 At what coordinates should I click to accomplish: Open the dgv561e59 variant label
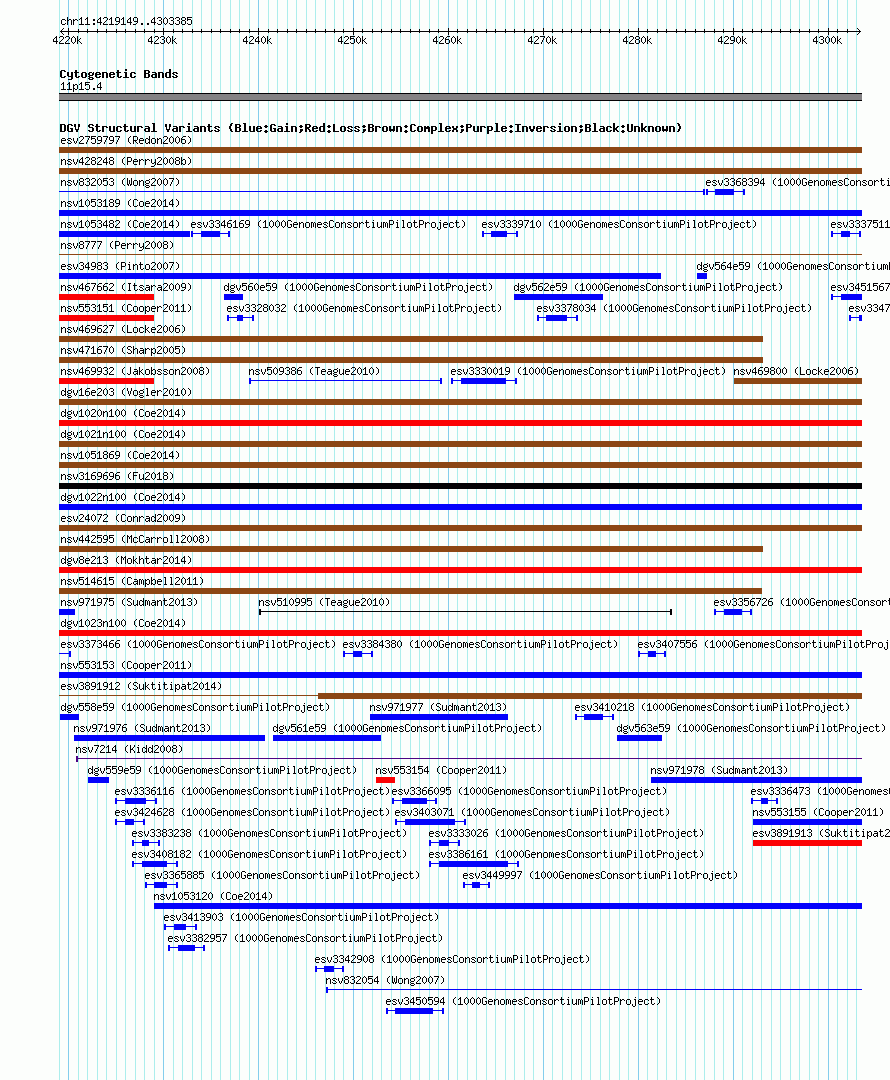click(407, 729)
